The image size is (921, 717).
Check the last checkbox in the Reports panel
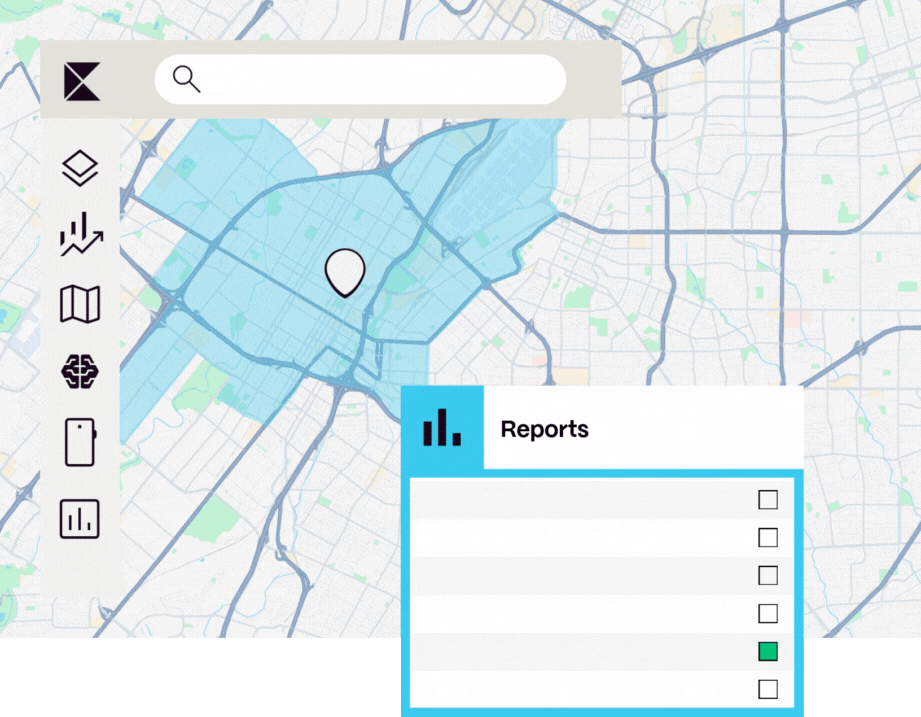pyautogui.click(x=768, y=687)
